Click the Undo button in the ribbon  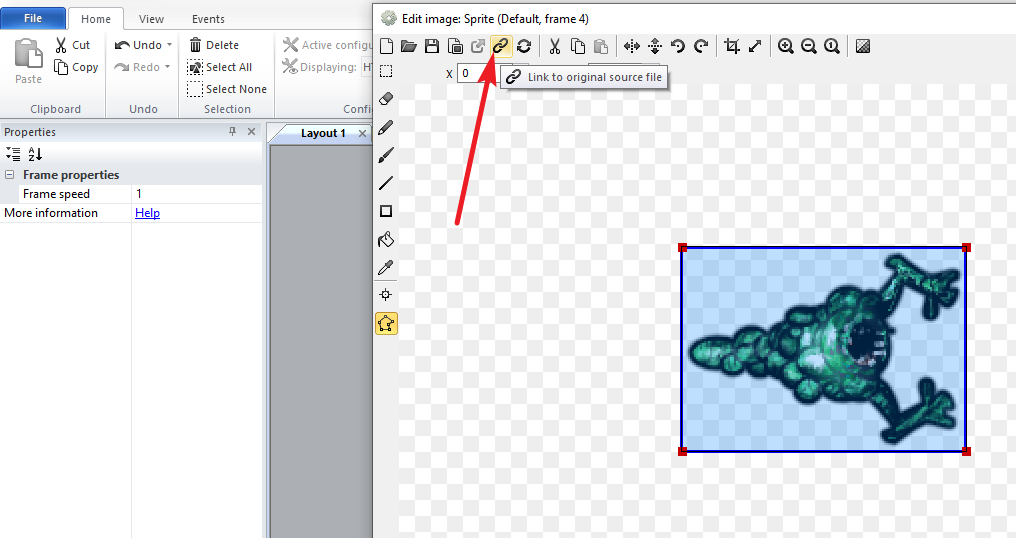click(x=138, y=45)
